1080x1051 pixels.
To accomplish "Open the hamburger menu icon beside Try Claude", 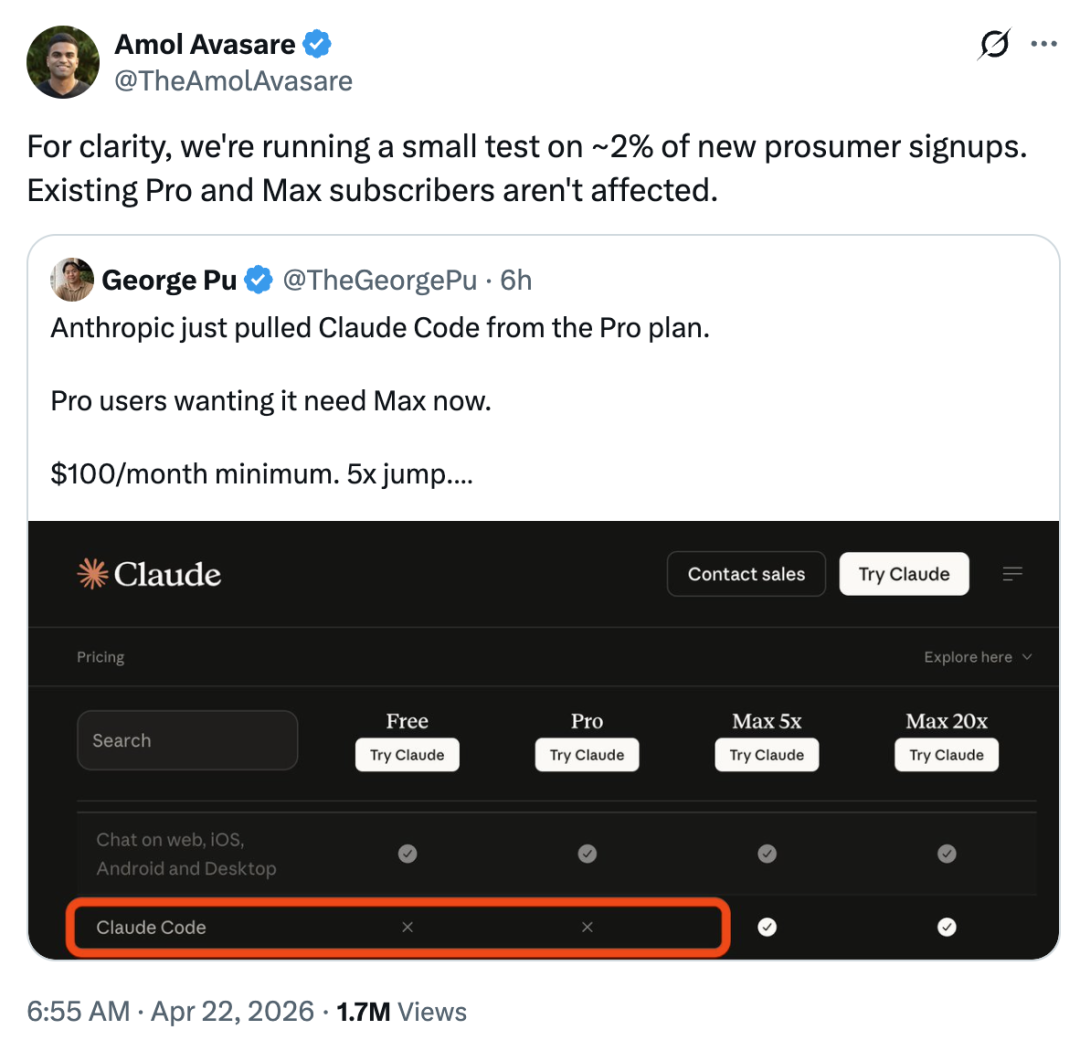I will coord(1013,574).
